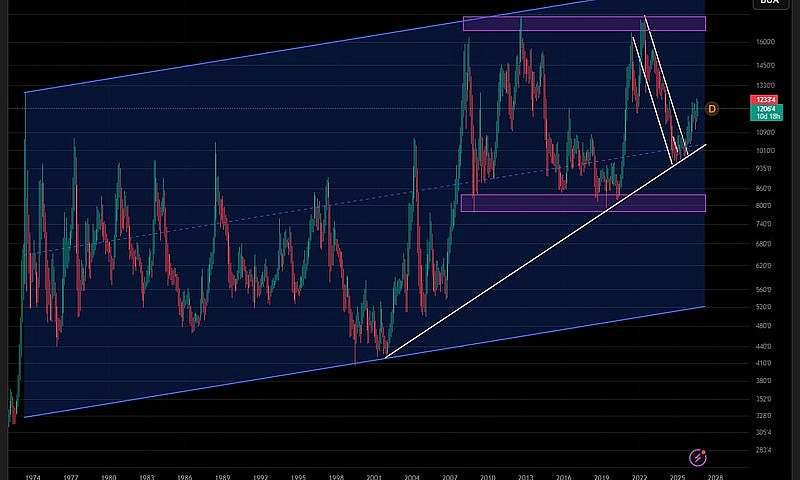The width and height of the screenshot is (800, 480).
Task: Click the 2010 label on time axis
Action: click(488, 477)
